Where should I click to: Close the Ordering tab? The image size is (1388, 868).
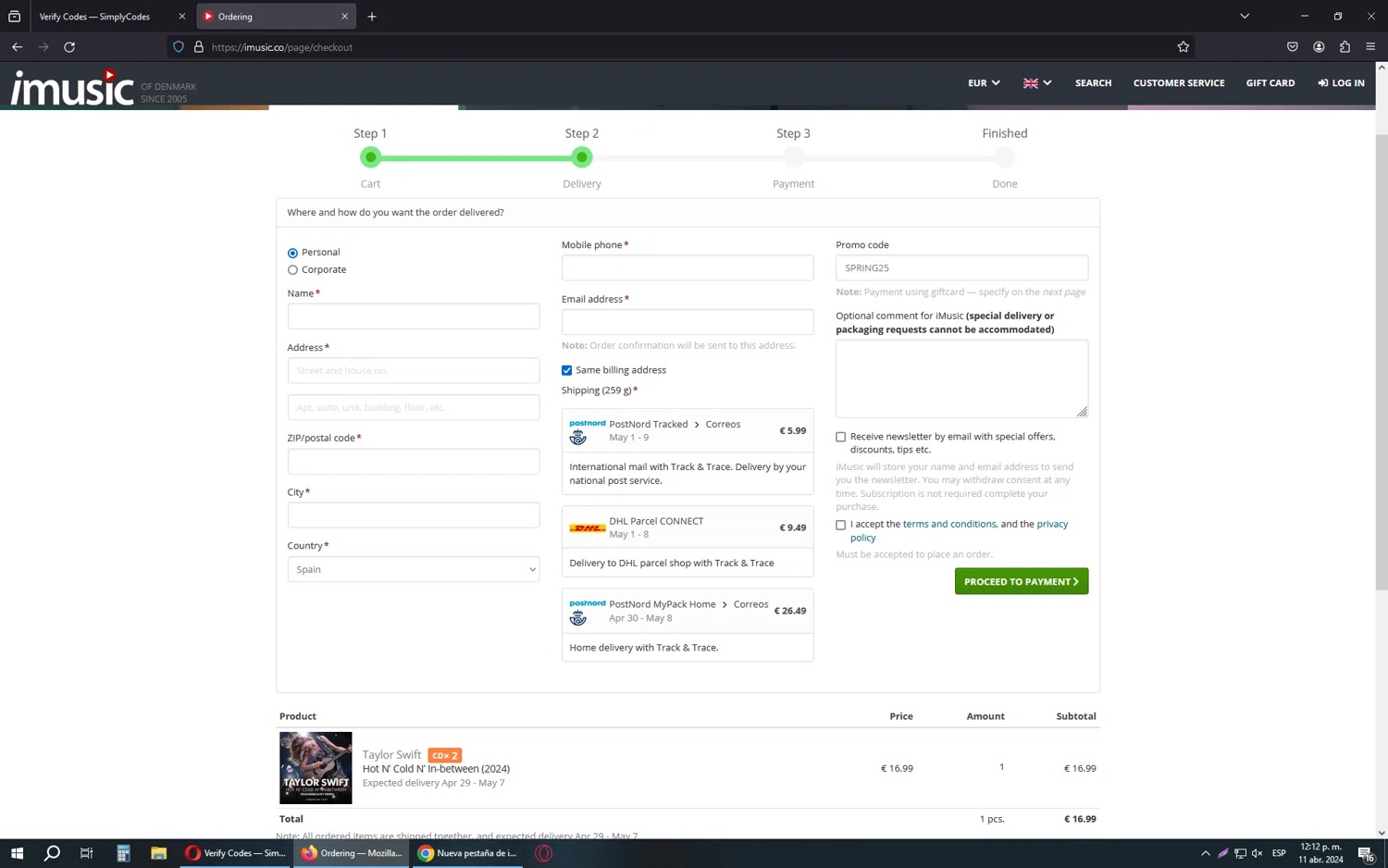[x=345, y=17]
